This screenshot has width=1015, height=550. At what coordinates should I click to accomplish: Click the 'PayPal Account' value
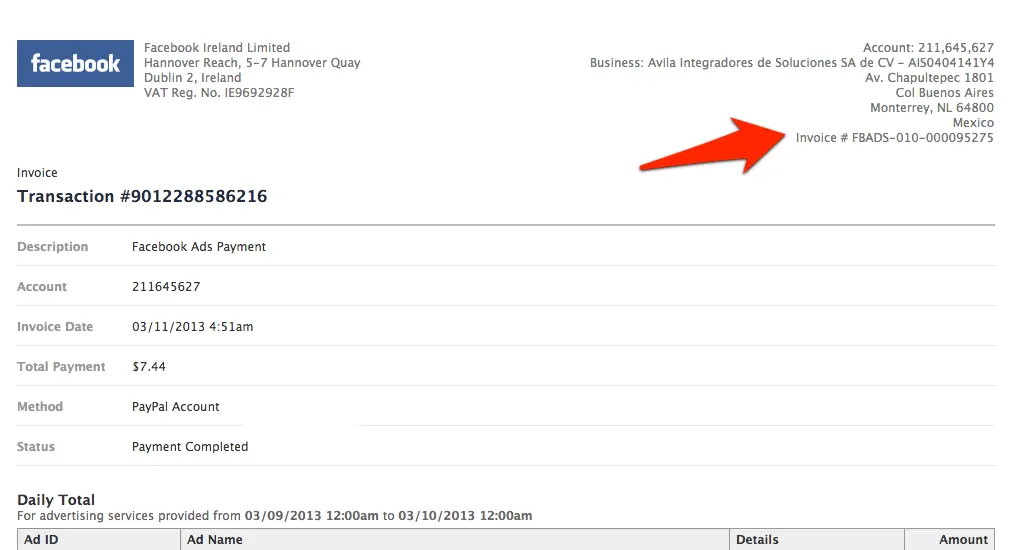pyautogui.click(x=175, y=406)
